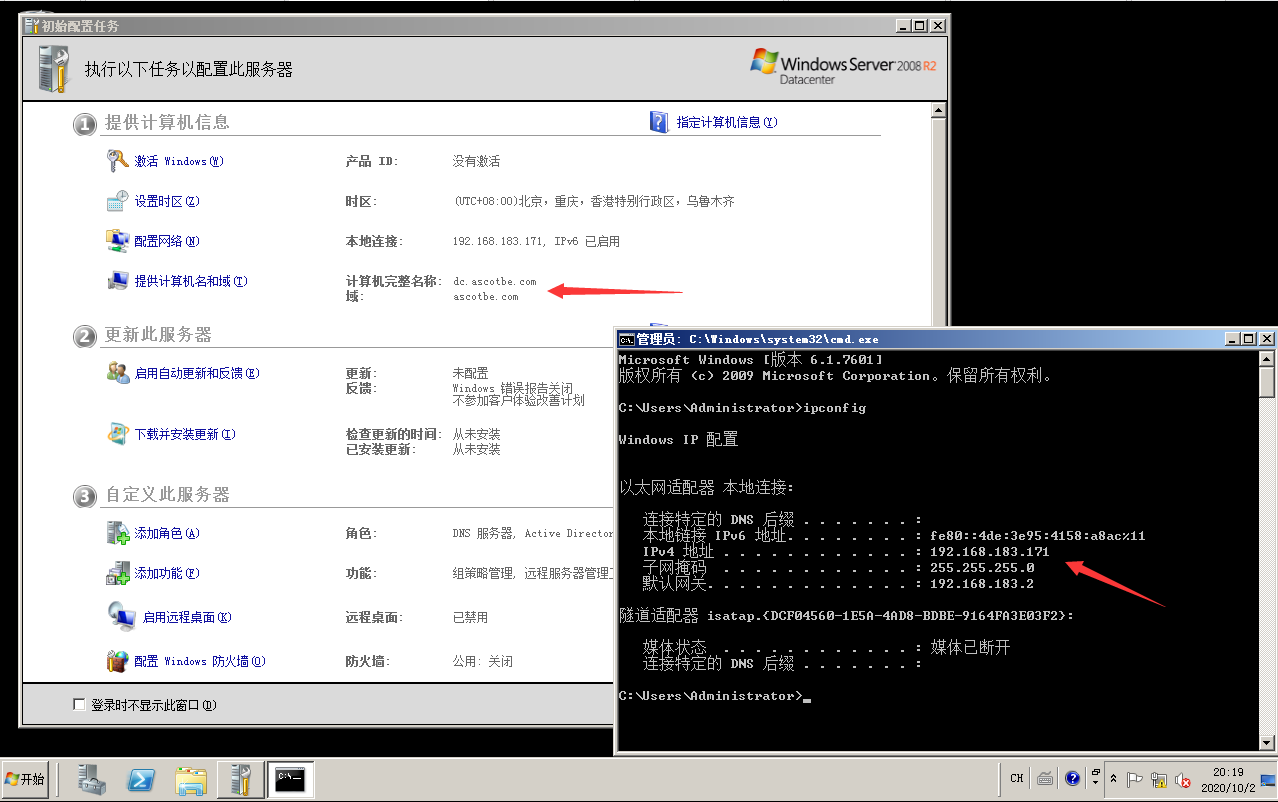Image resolution: width=1278 pixels, height=802 pixels.
Task: Click the network status tray icon
Action: click(1159, 779)
